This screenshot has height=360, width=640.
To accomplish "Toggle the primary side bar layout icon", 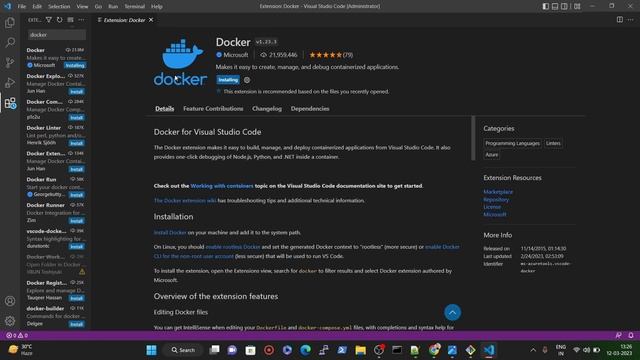I will point(546,6).
